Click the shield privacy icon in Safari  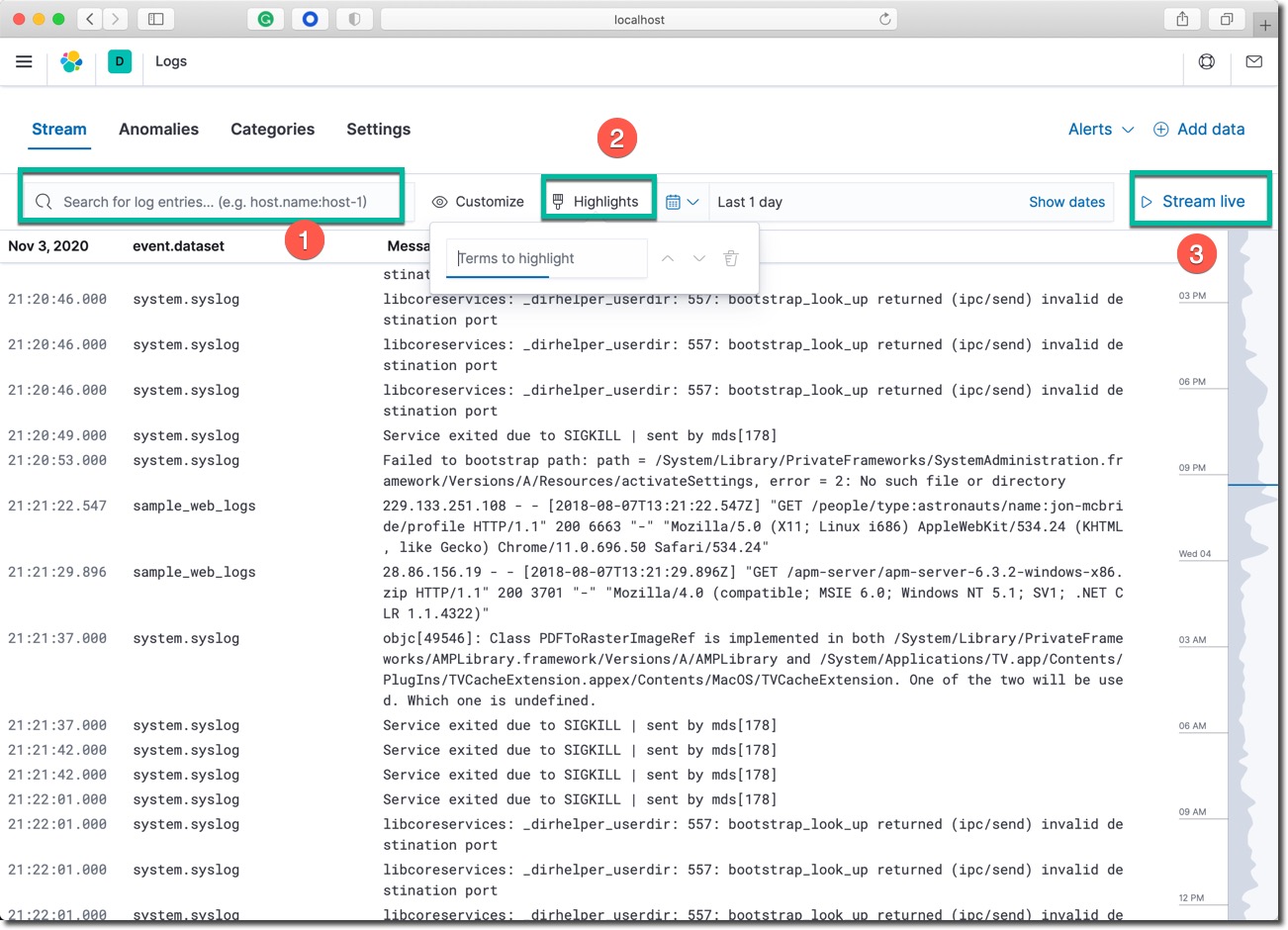pyautogui.click(x=354, y=19)
